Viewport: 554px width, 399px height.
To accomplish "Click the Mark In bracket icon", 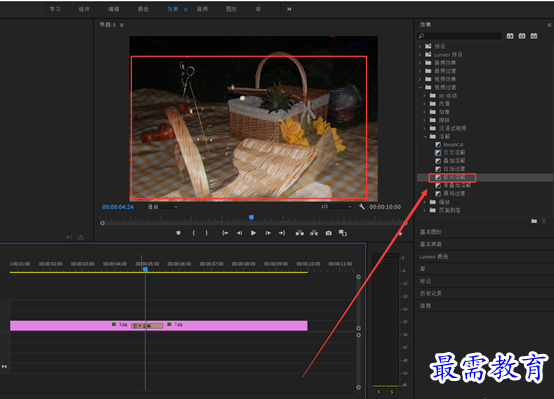I will [x=194, y=233].
